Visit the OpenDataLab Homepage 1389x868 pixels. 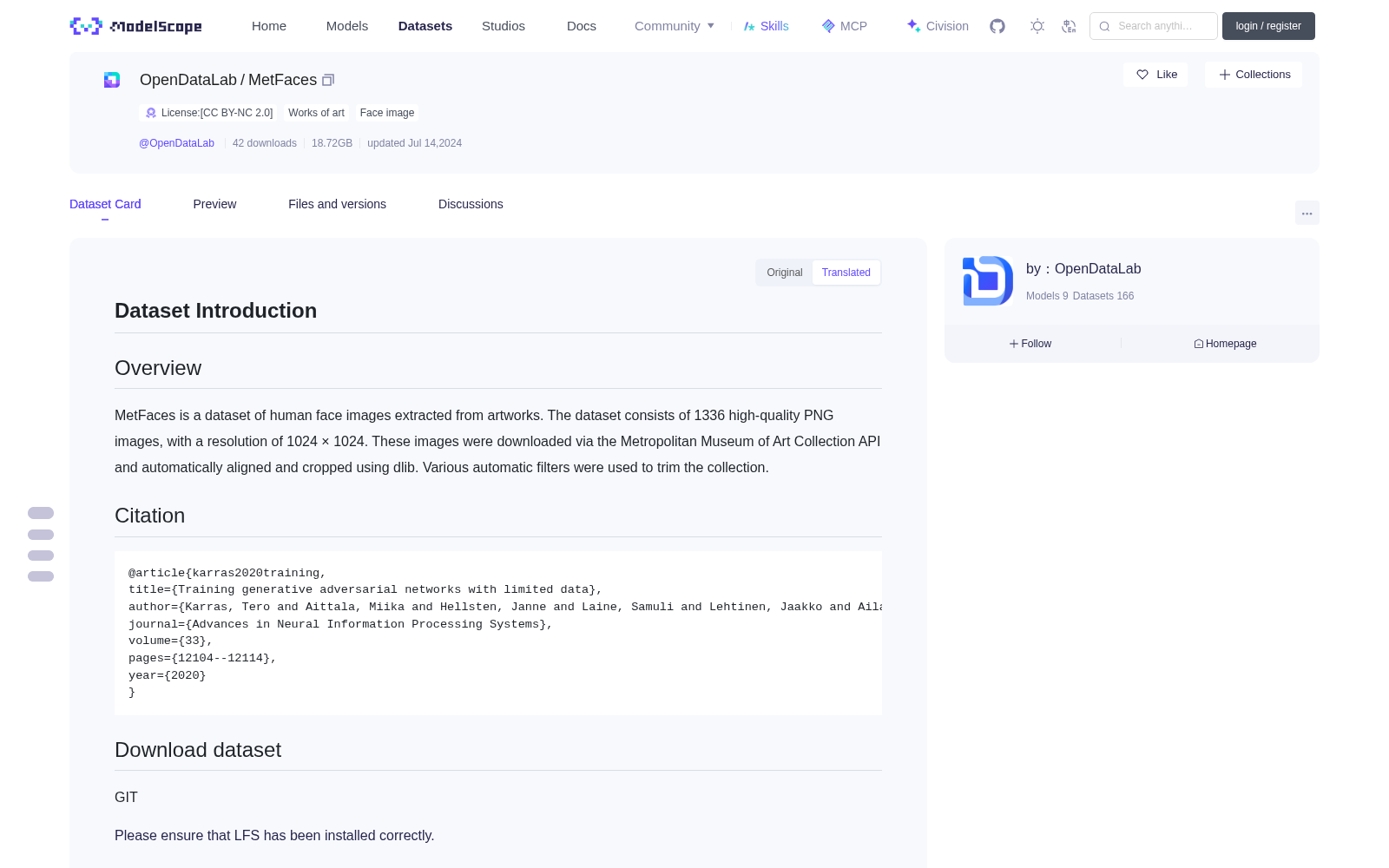1225,344
